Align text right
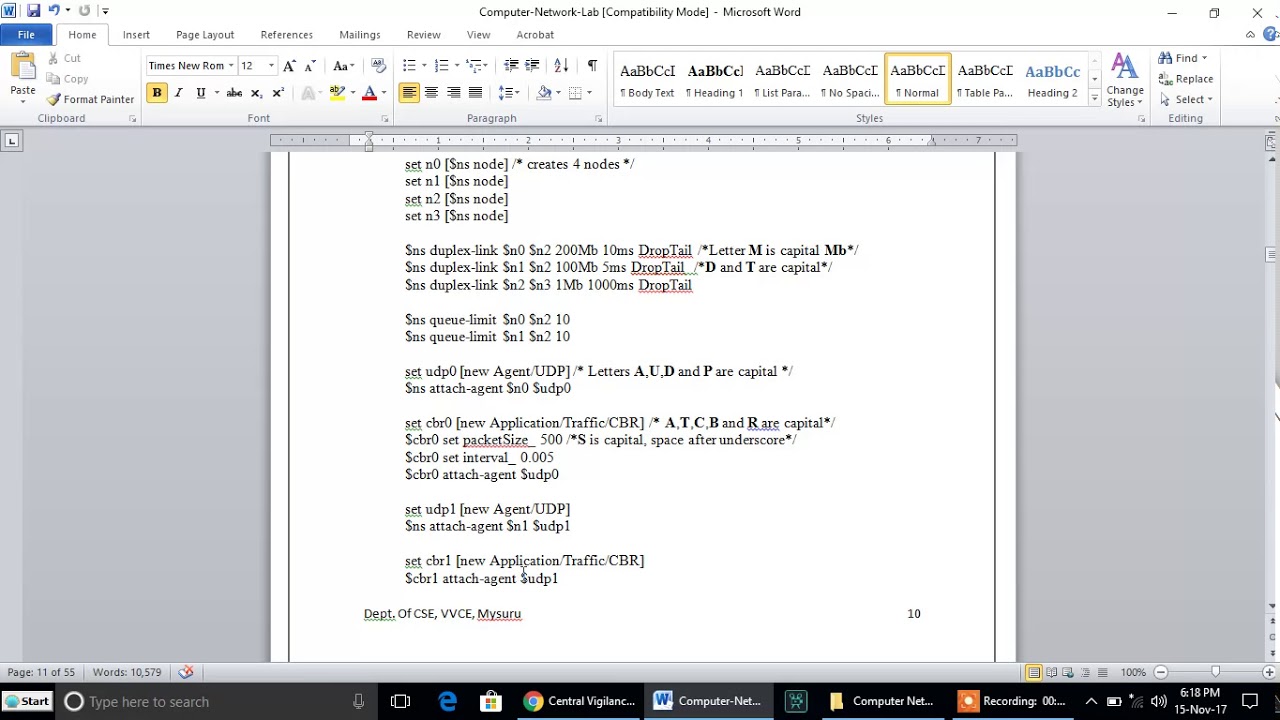1280x720 pixels. coord(453,93)
